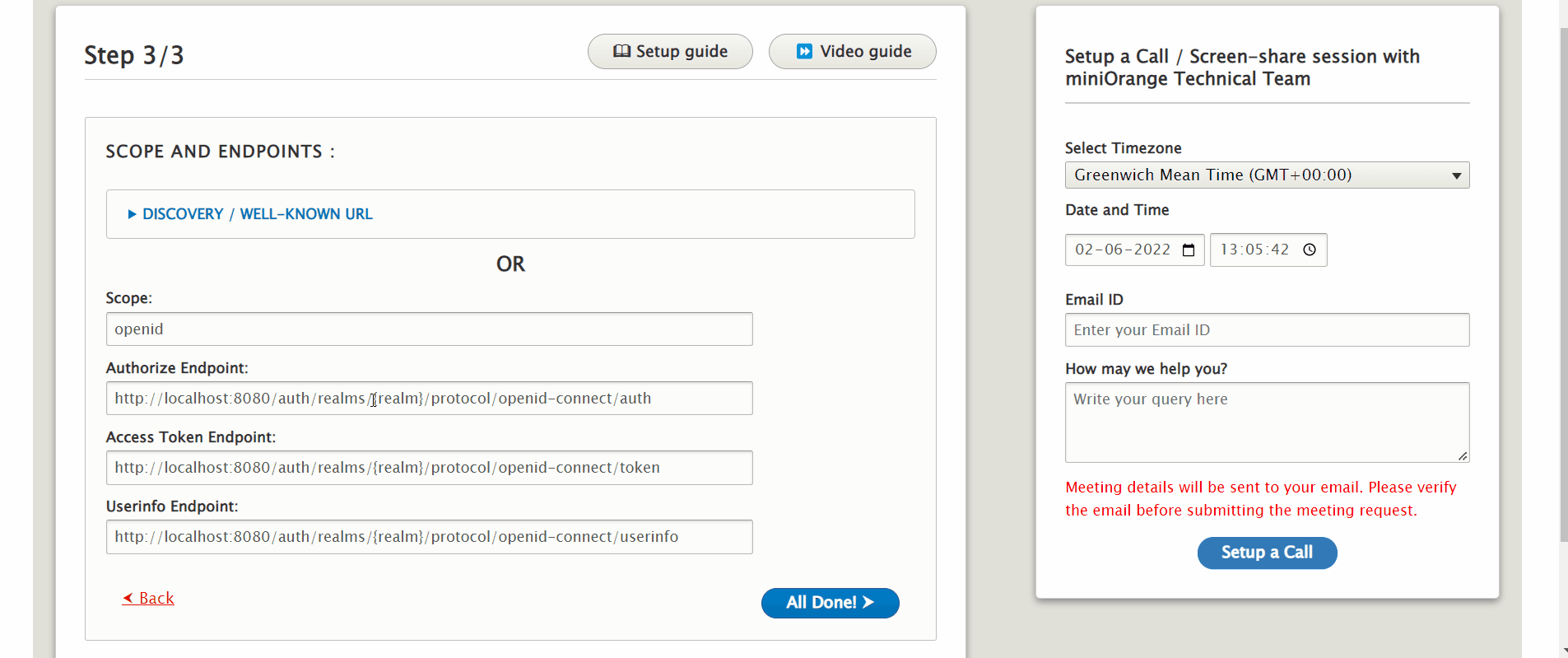Click the arrow icon on All Done button
Image resolution: width=1568 pixels, height=658 pixels.
pyautogui.click(x=868, y=602)
